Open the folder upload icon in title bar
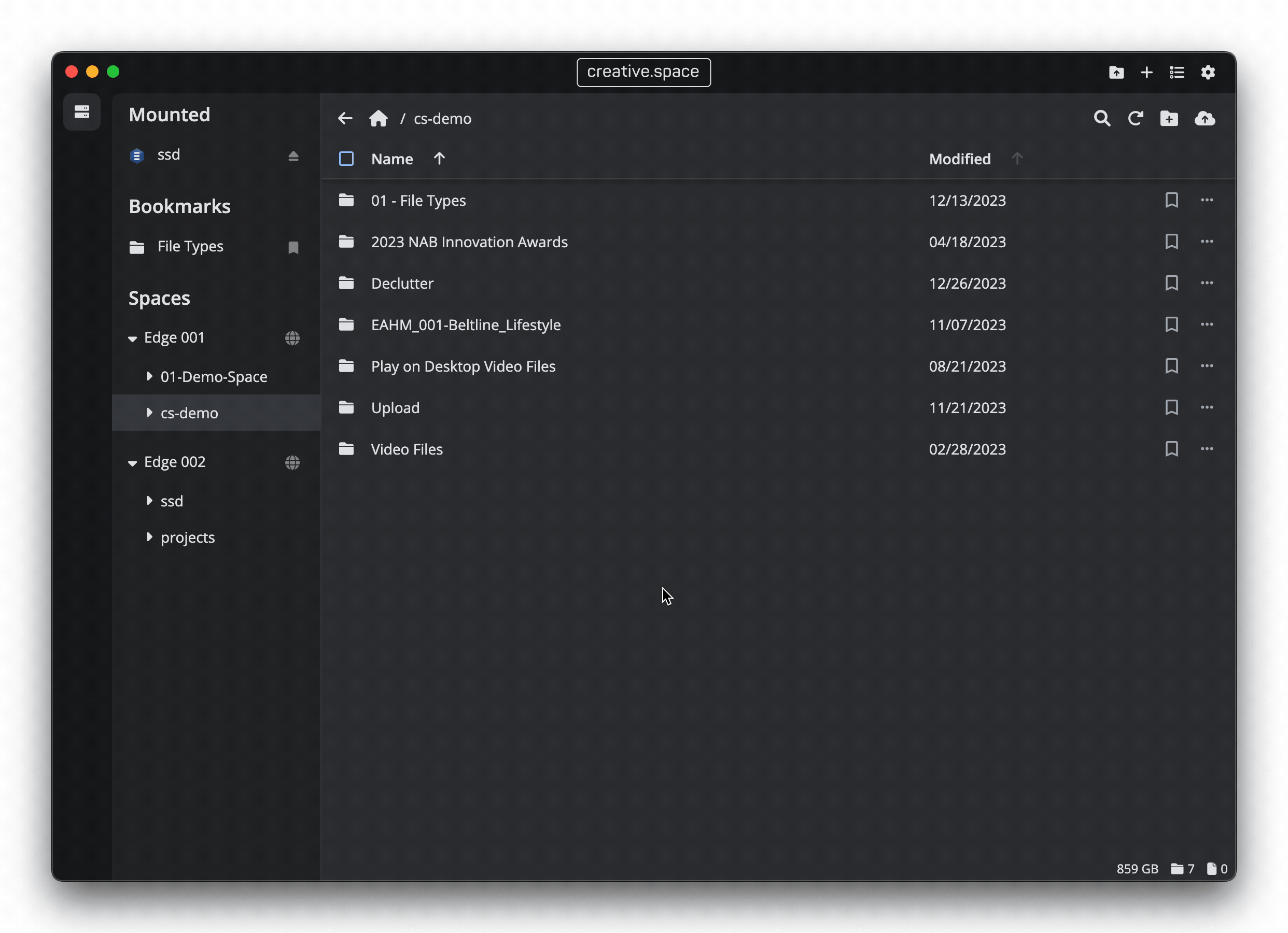 coord(1116,72)
